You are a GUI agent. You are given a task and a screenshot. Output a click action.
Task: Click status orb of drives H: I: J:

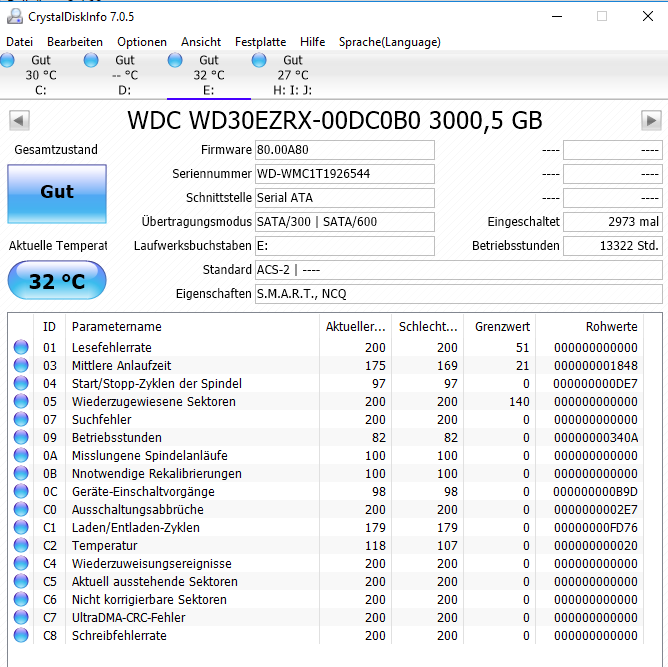[259, 60]
